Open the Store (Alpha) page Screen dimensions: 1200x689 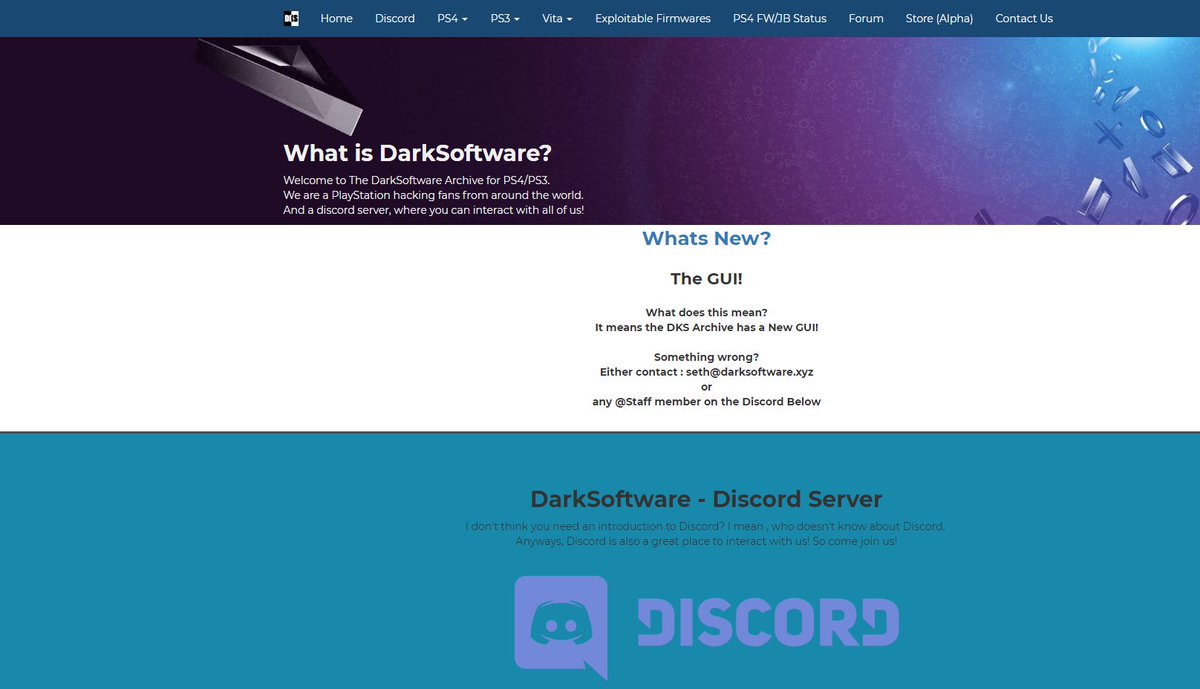click(939, 18)
